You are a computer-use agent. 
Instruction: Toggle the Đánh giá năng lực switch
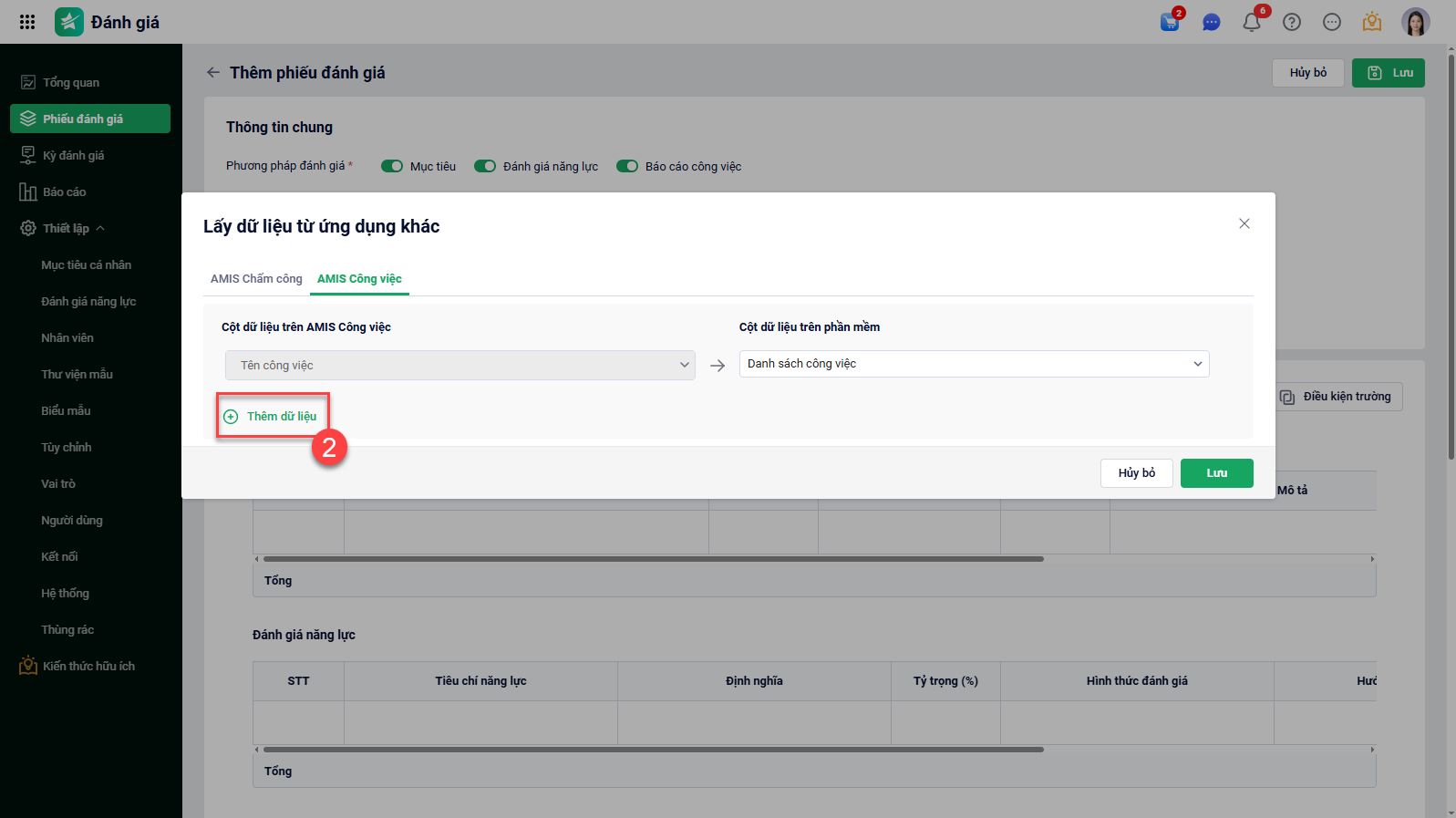click(485, 166)
